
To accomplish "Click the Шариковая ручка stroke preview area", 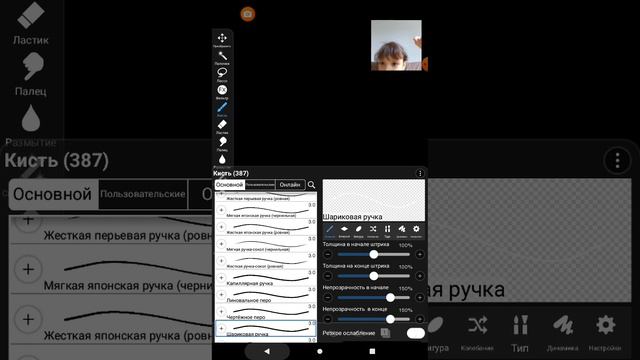I will pos(373,200).
